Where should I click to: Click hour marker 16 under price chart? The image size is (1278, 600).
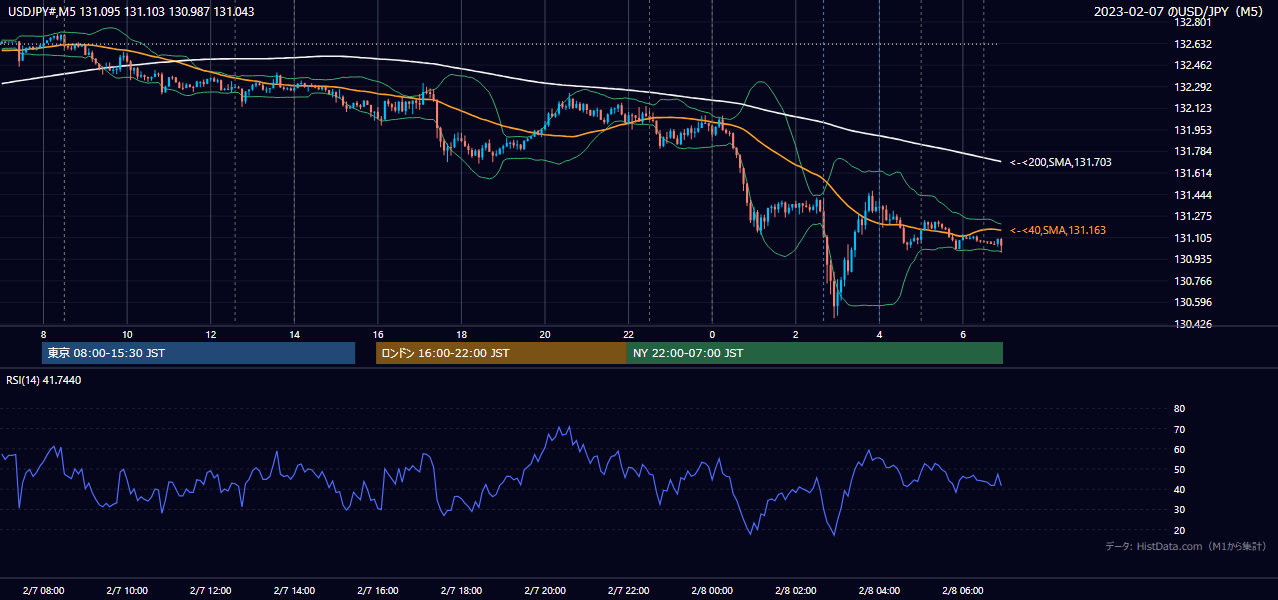(x=377, y=334)
